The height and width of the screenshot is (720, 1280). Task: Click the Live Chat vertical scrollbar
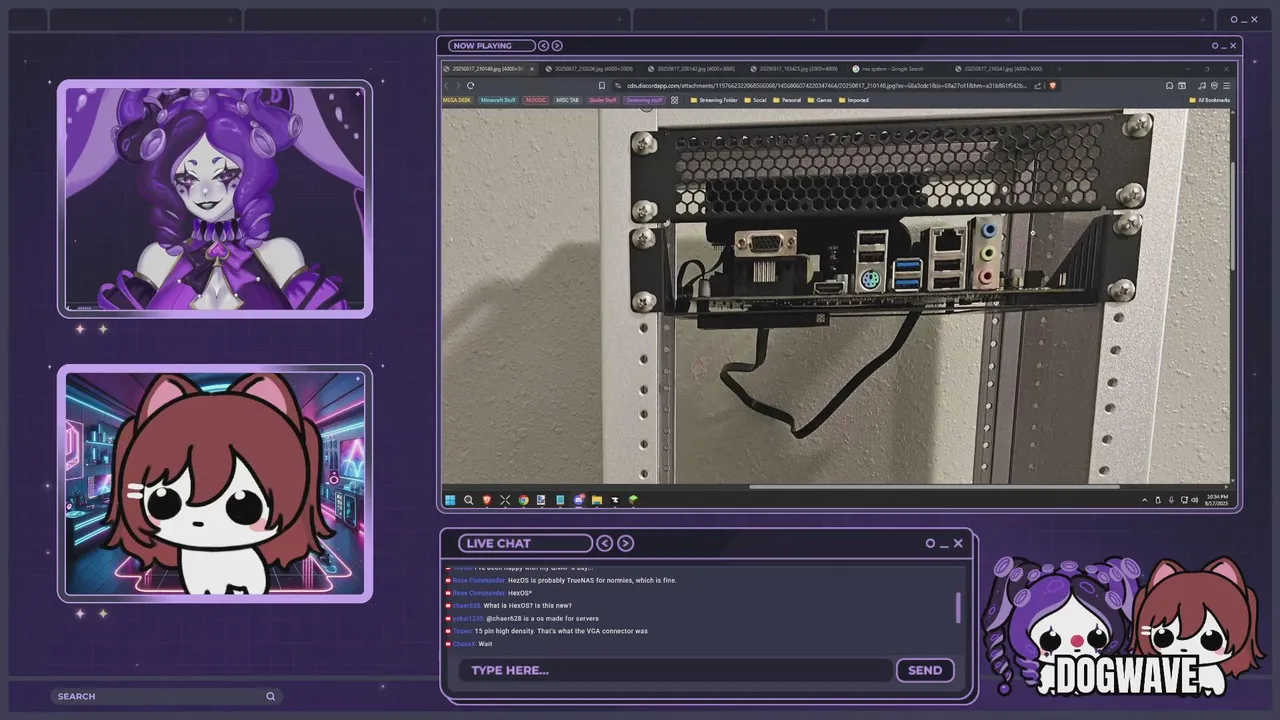pyautogui.click(x=959, y=607)
